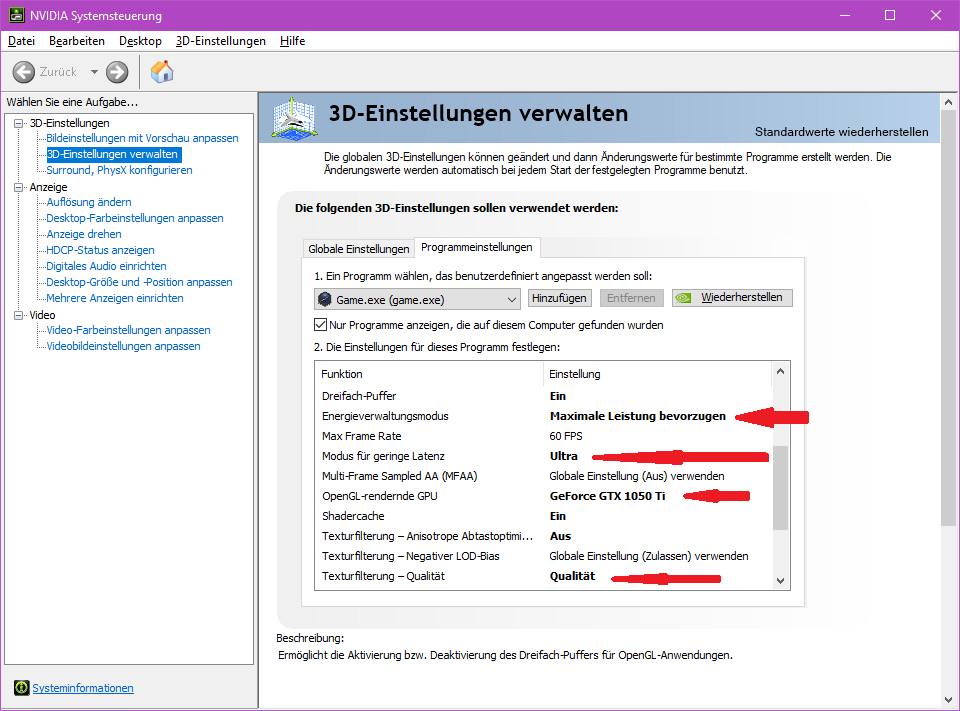This screenshot has height=711, width=960.
Task: Click the settings list scroll-down arrow
Action: click(x=780, y=581)
